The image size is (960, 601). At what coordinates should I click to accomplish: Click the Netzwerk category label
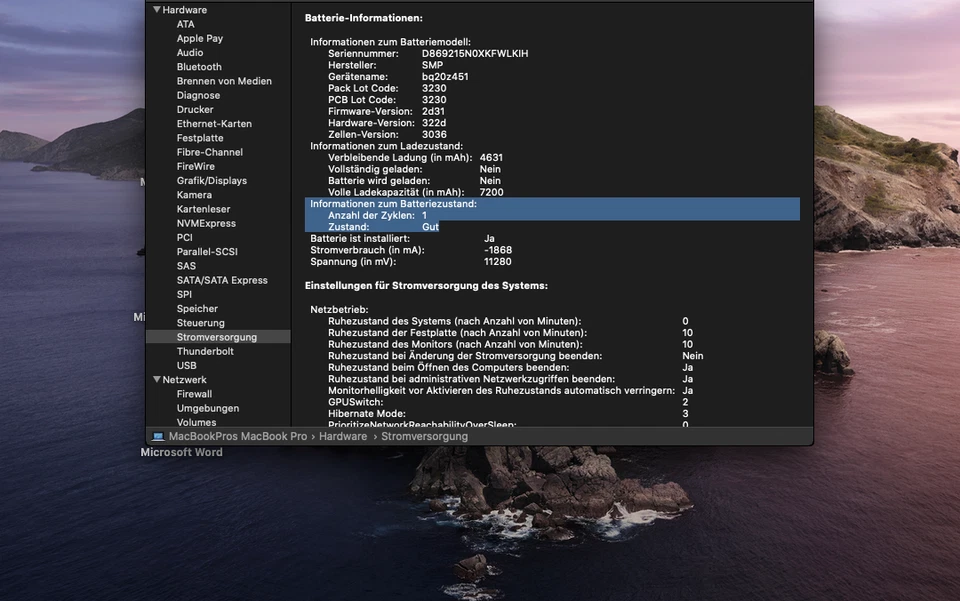pyautogui.click(x=184, y=380)
